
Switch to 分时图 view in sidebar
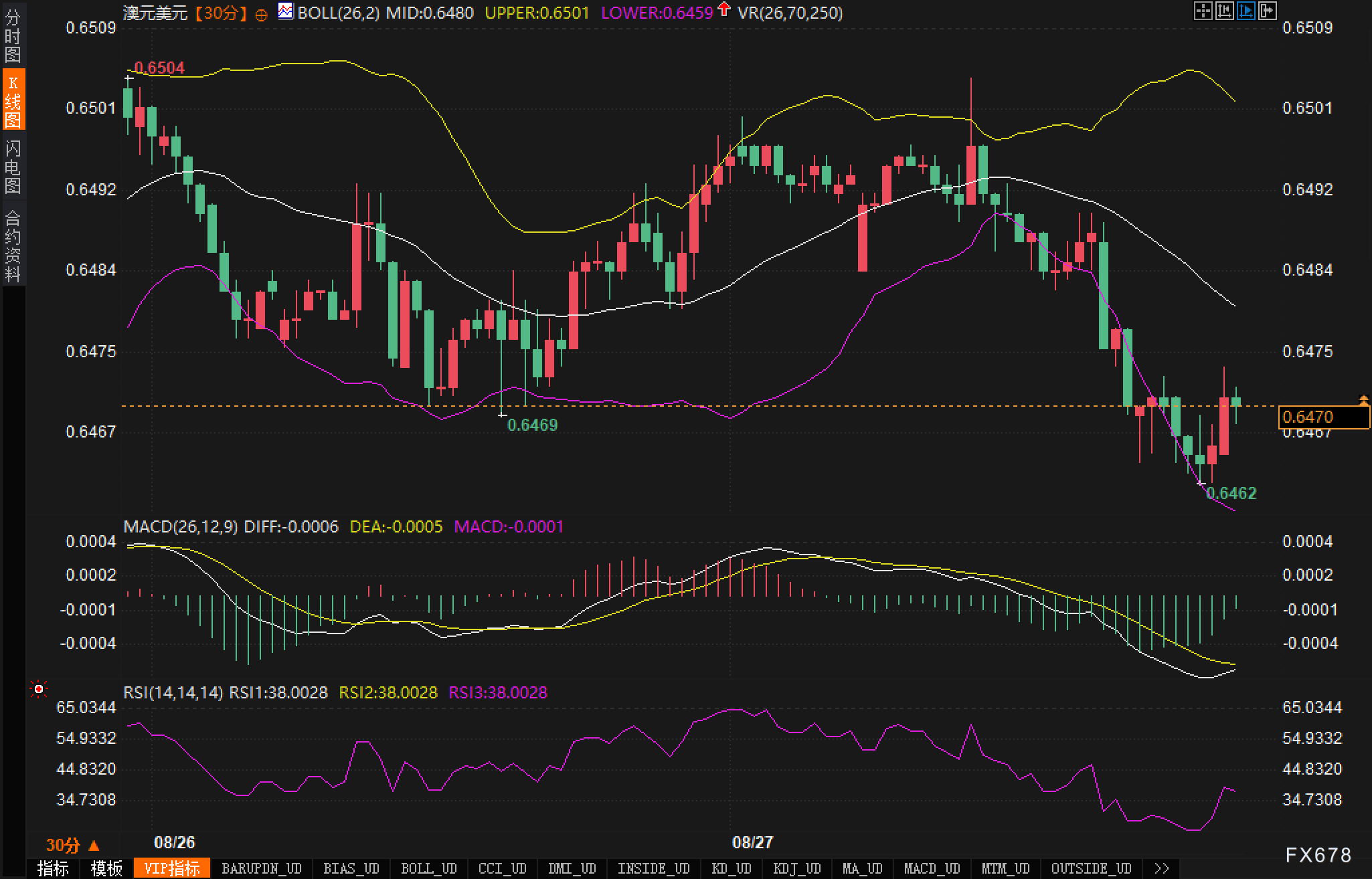[13, 36]
